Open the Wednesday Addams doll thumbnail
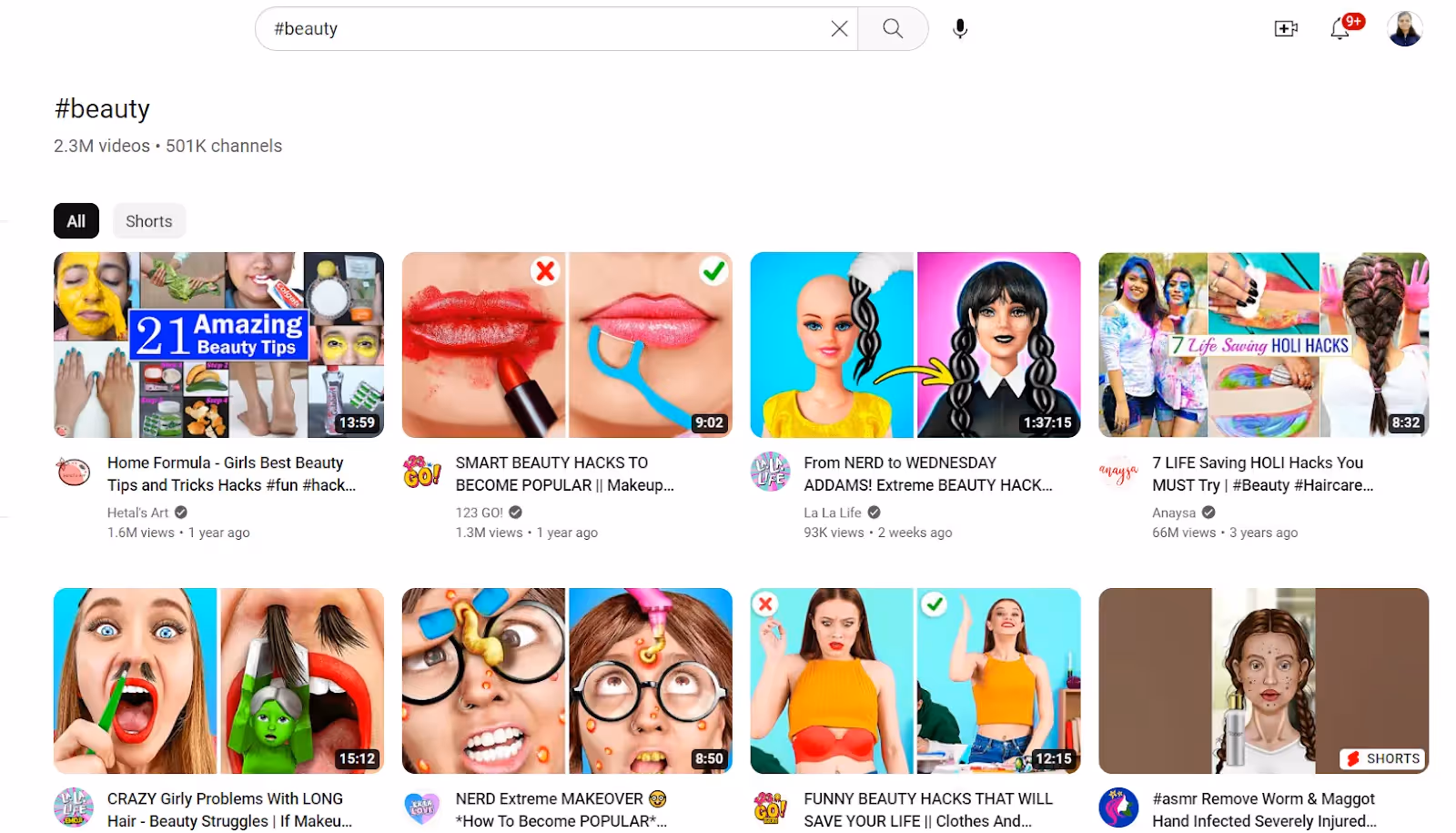The width and height of the screenshot is (1456, 833). tap(915, 345)
